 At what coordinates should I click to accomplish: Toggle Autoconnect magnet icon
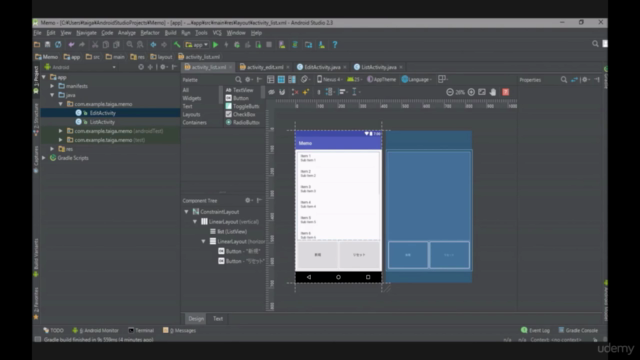click(x=282, y=92)
